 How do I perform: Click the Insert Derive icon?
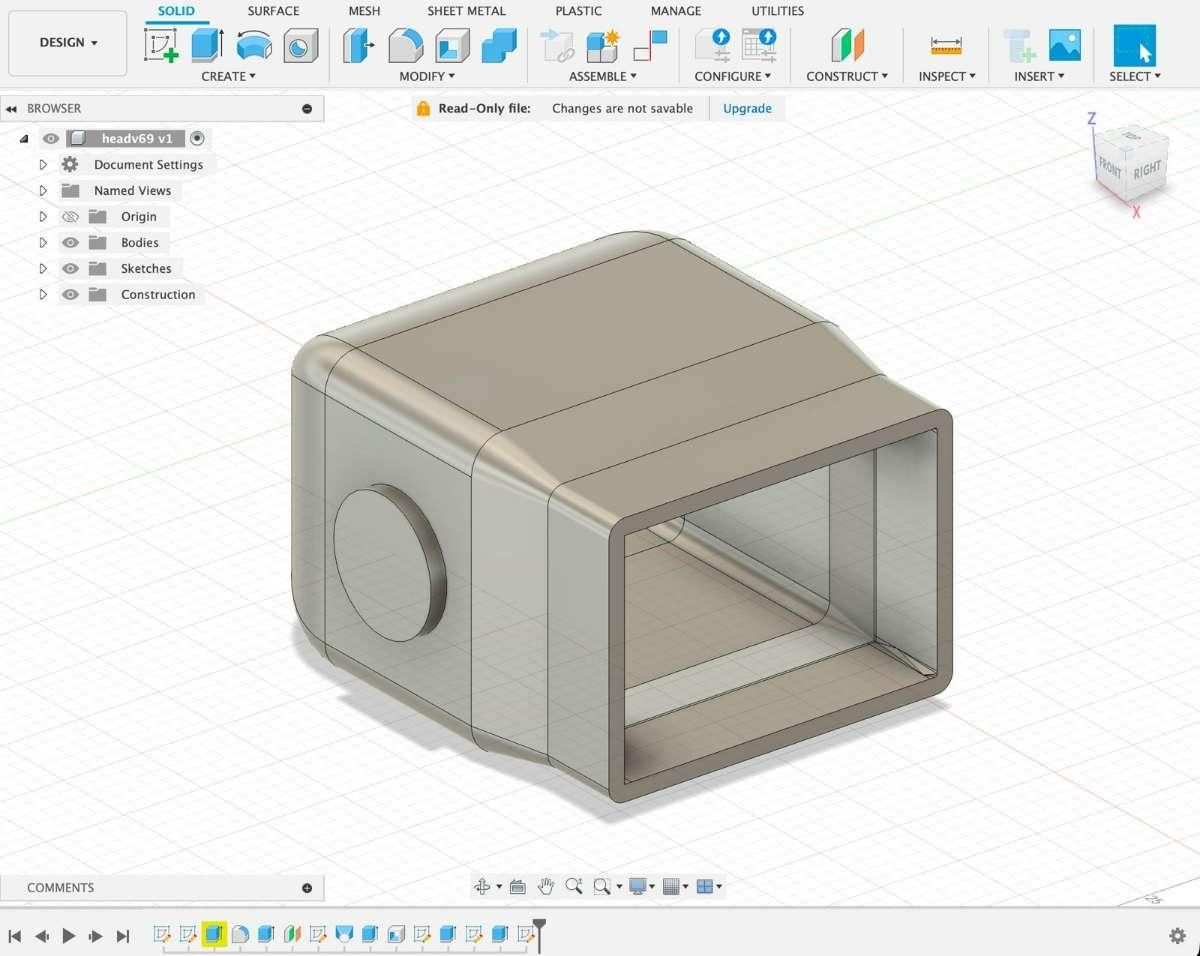1018,45
